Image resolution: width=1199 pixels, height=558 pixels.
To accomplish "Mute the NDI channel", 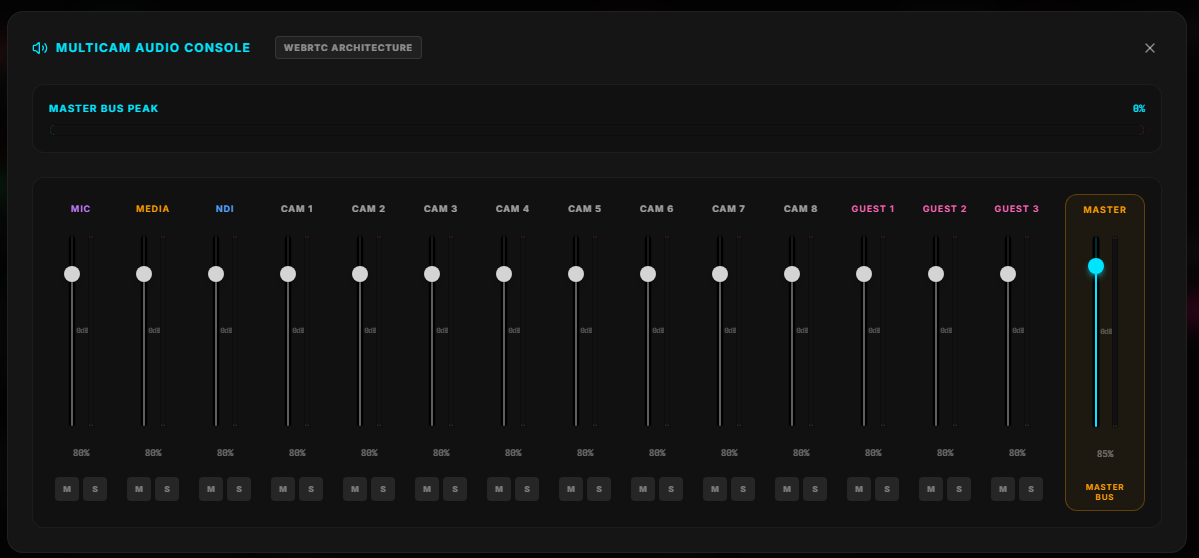I will click(210, 489).
